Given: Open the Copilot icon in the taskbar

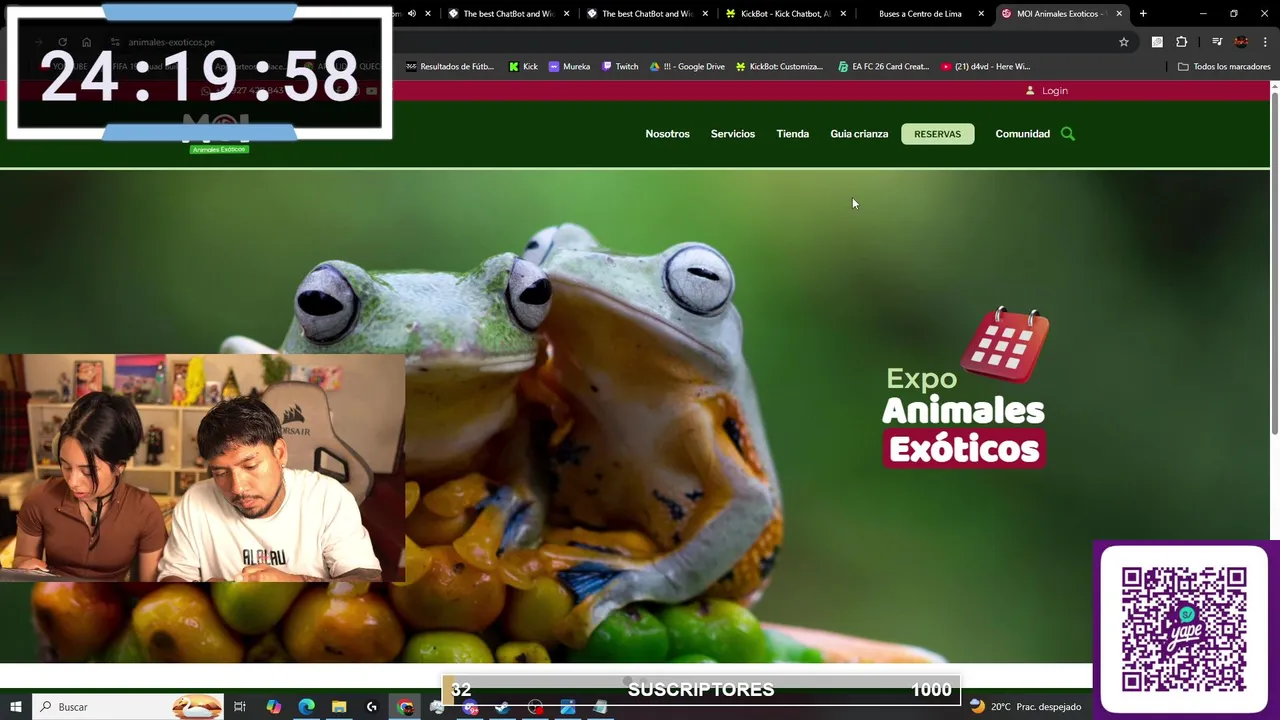Looking at the screenshot, I should coord(273,707).
